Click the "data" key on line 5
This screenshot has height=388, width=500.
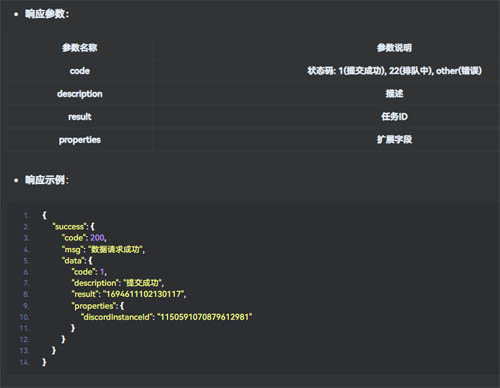73,260
